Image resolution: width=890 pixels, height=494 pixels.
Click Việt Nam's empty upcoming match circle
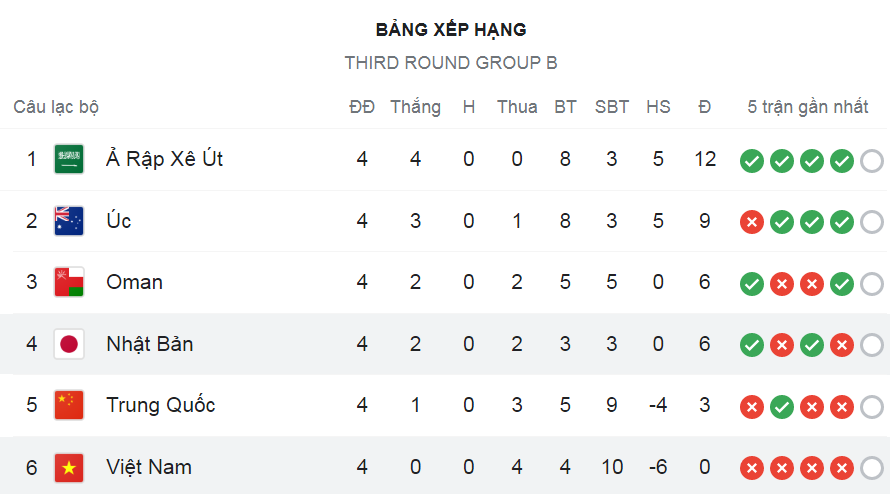pyautogui.click(x=872, y=468)
